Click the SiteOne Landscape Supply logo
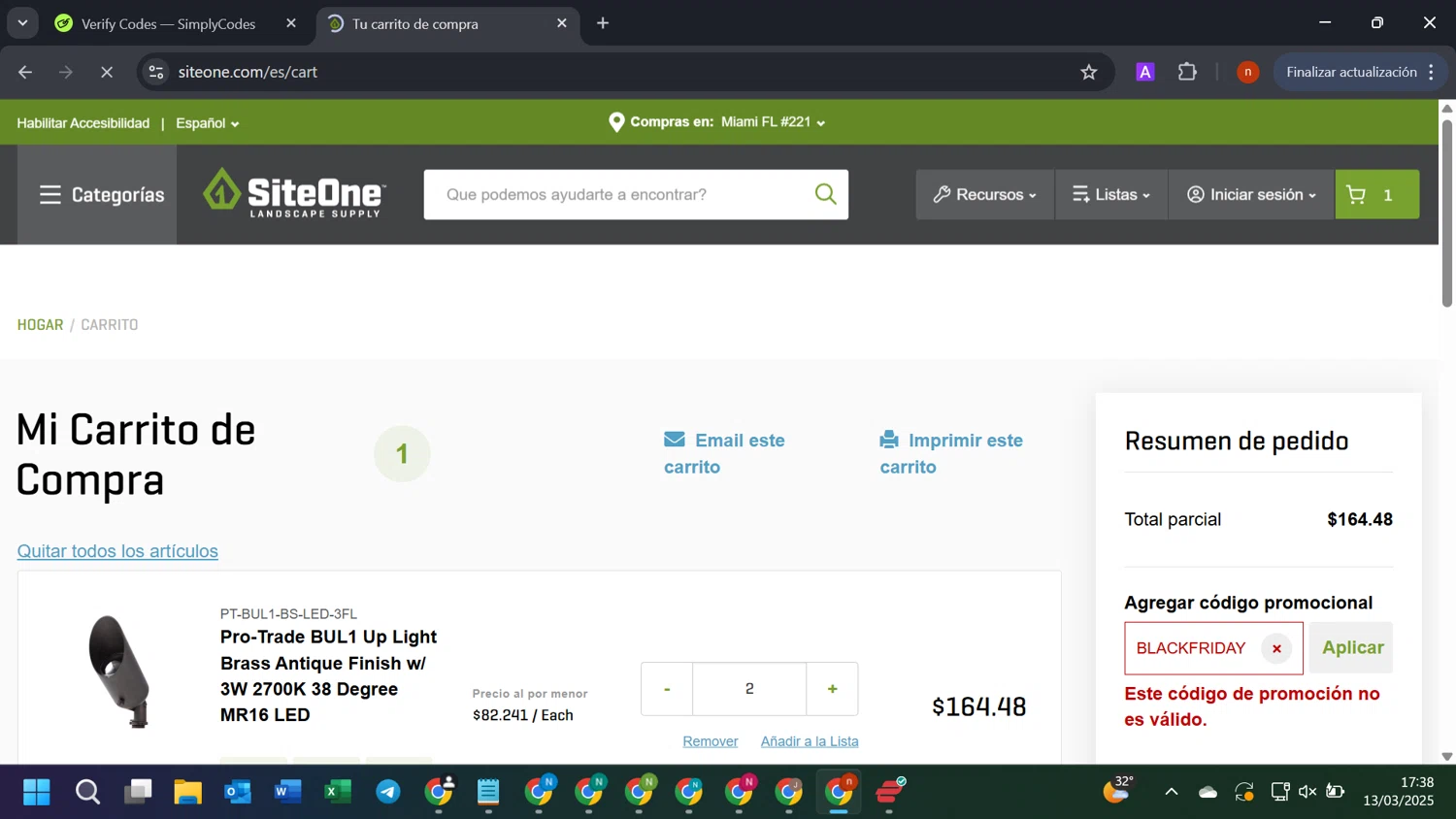Viewport: 1456px width, 819px height. click(294, 193)
